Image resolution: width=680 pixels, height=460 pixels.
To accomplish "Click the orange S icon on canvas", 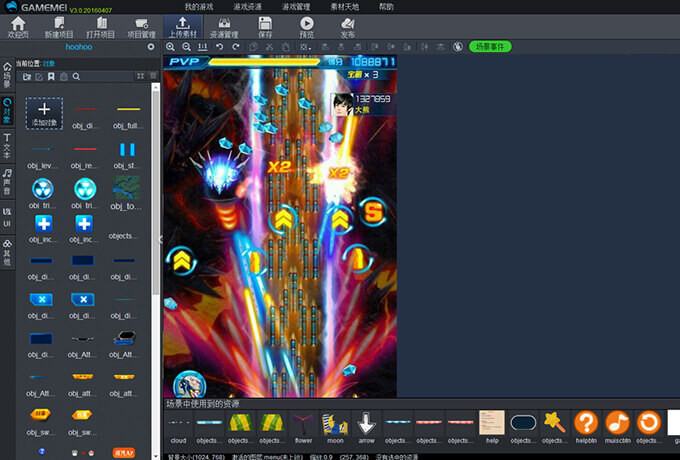I will click(373, 212).
